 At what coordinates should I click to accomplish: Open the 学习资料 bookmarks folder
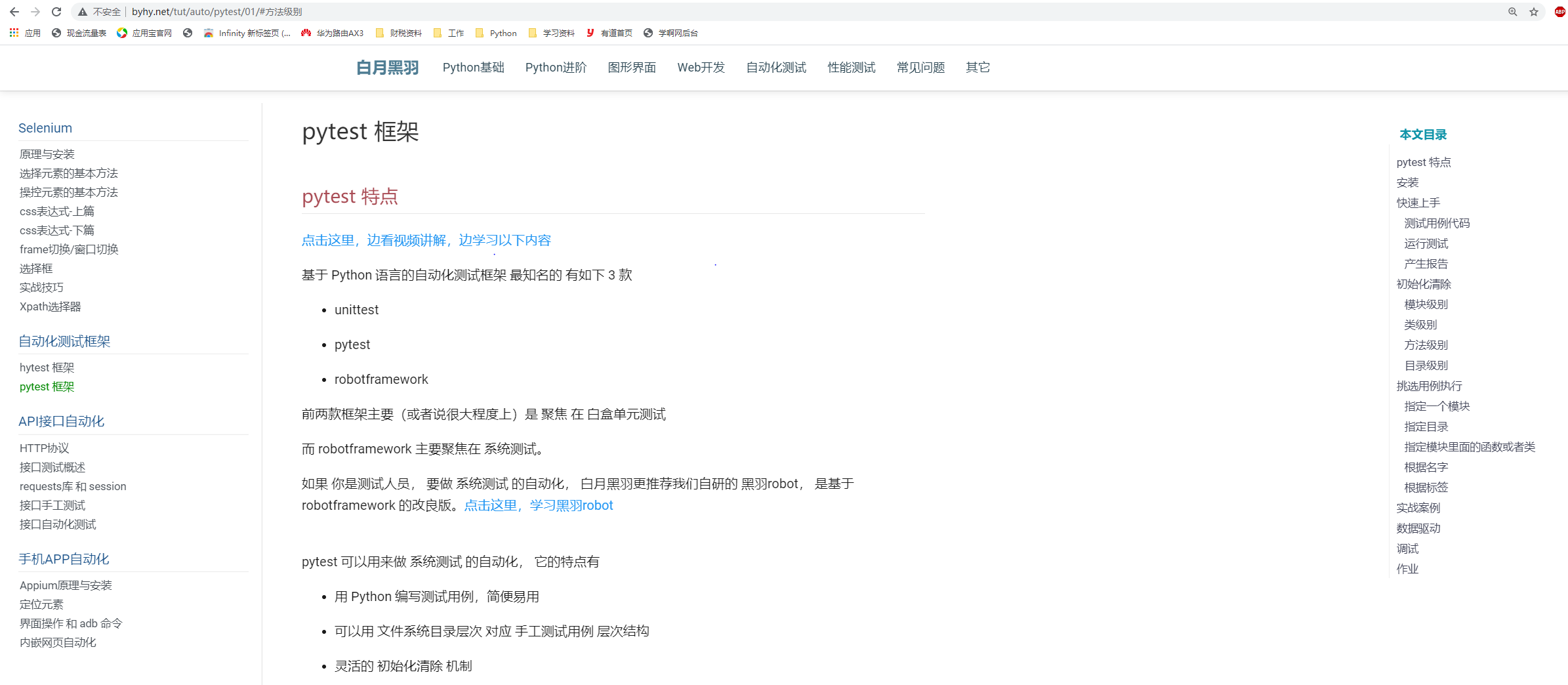(x=551, y=33)
